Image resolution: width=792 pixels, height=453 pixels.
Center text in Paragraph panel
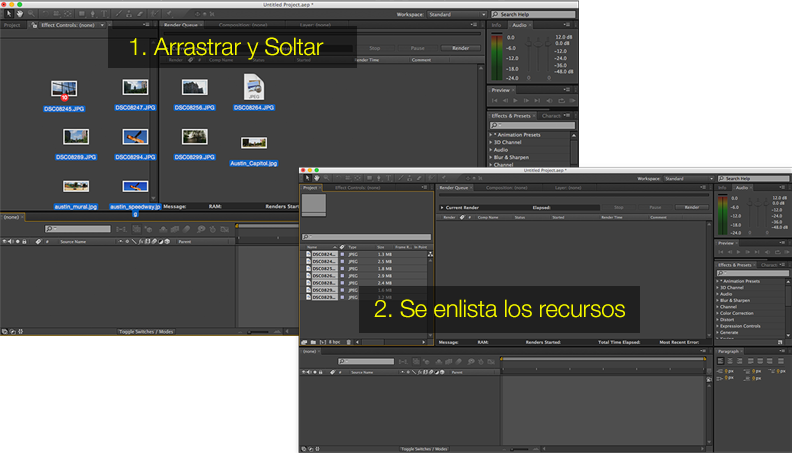[x=730, y=361]
